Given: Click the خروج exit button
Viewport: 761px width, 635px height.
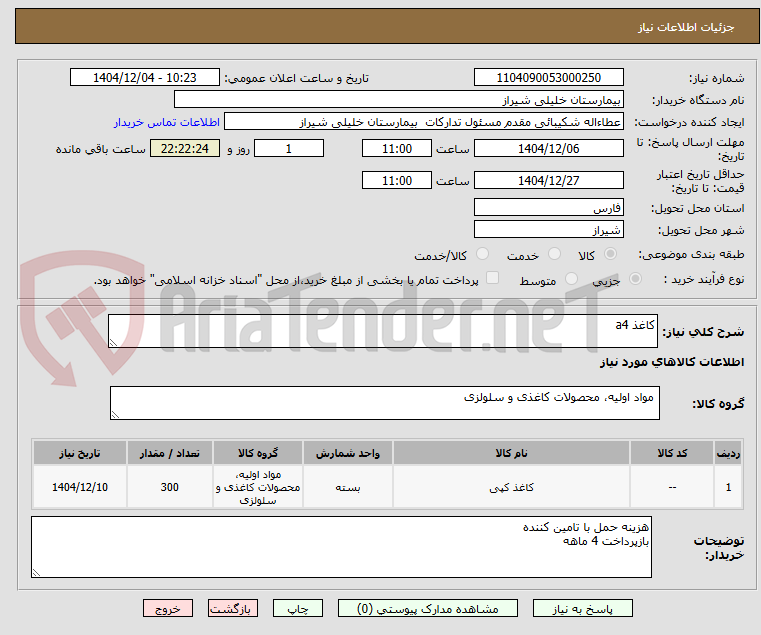Looking at the screenshot, I should point(168,608).
